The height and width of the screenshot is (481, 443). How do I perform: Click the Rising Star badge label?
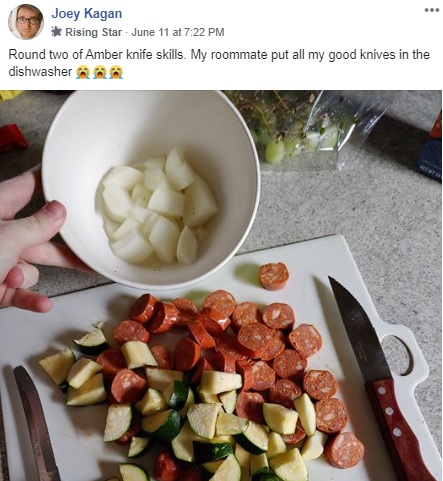(x=93, y=32)
